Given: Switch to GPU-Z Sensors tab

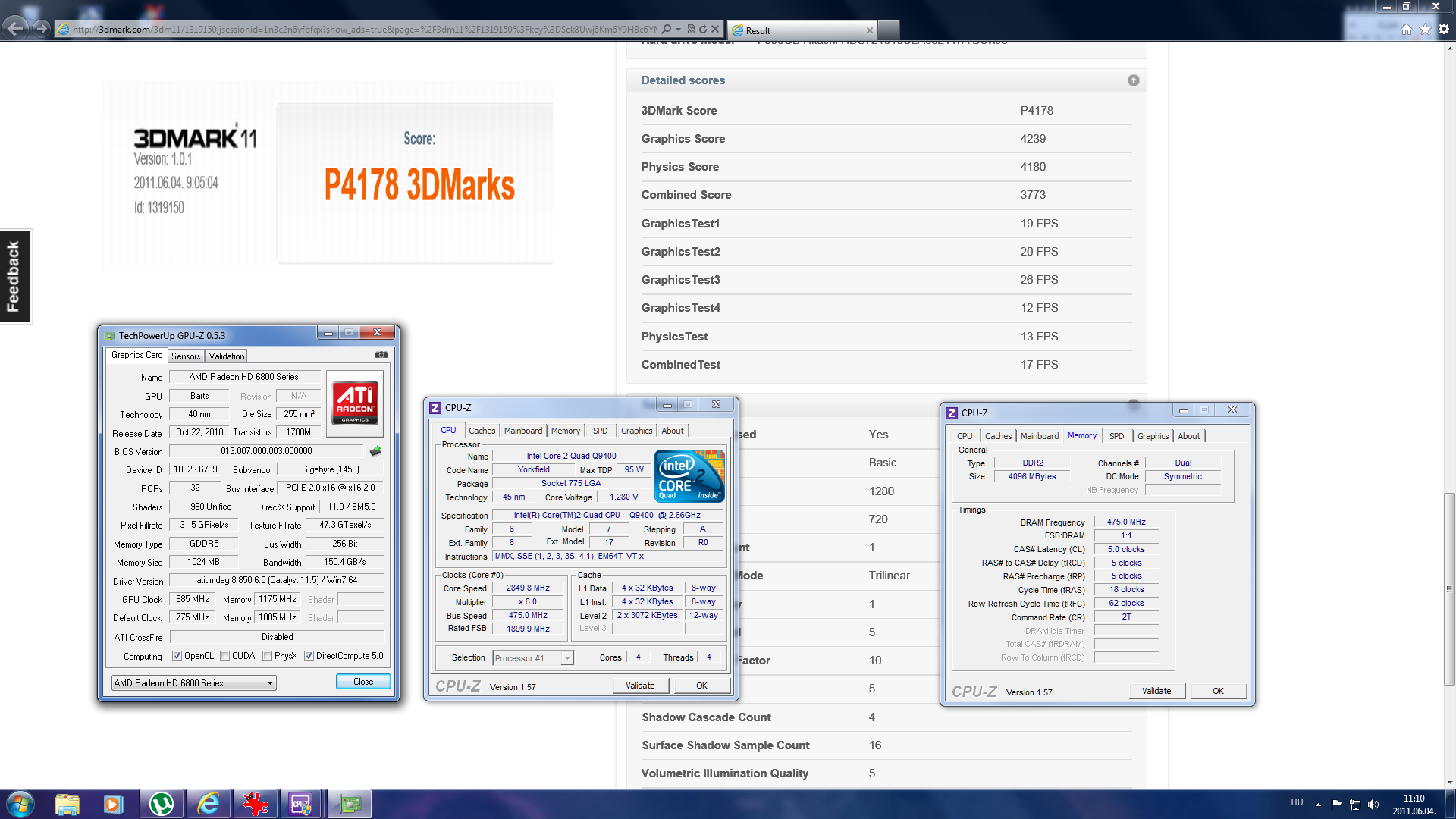Looking at the screenshot, I should point(186,356).
